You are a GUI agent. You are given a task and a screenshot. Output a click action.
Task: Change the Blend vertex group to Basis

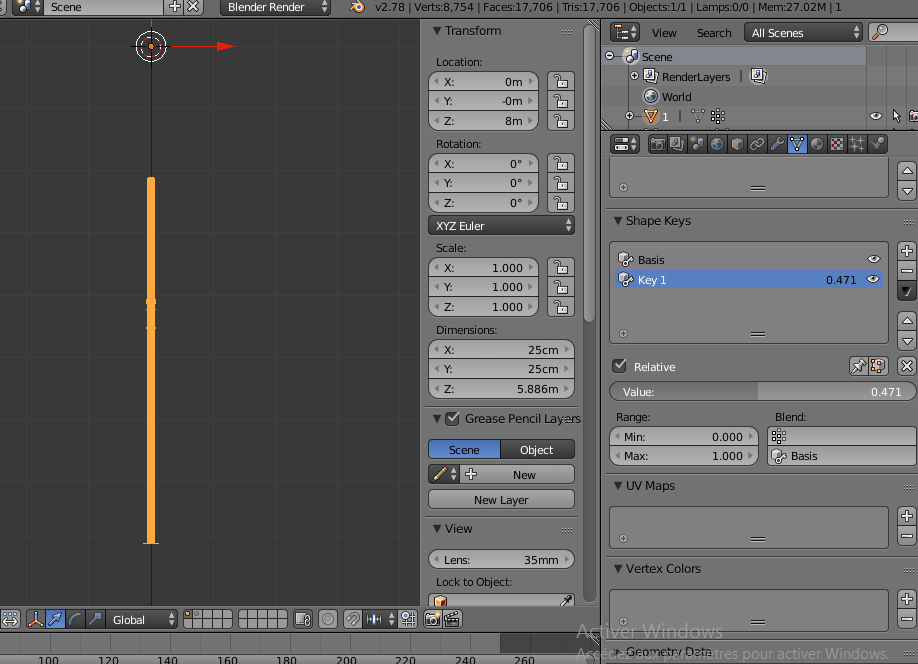click(840, 456)
